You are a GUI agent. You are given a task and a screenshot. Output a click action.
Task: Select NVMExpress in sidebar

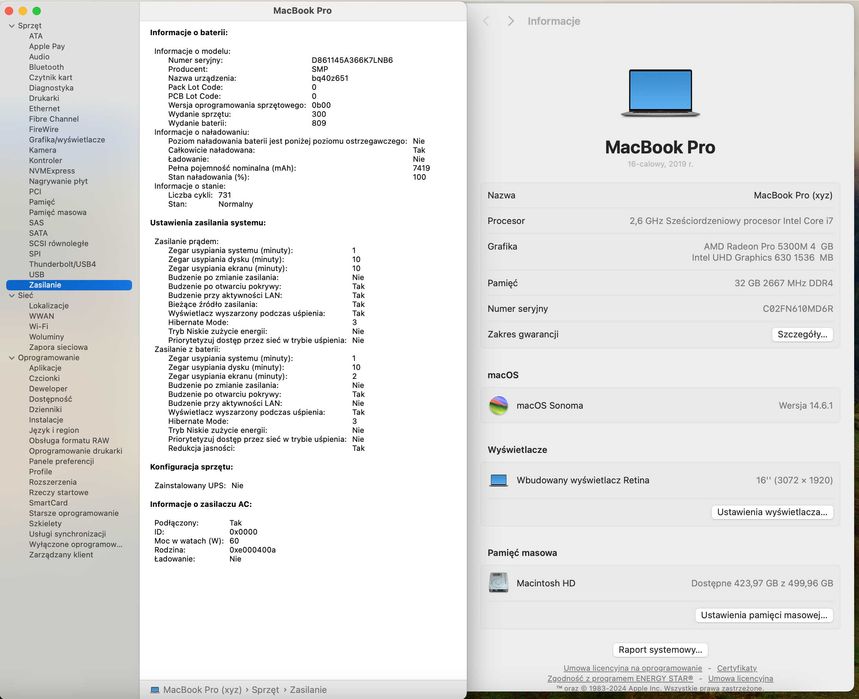(x=51, y=171)
